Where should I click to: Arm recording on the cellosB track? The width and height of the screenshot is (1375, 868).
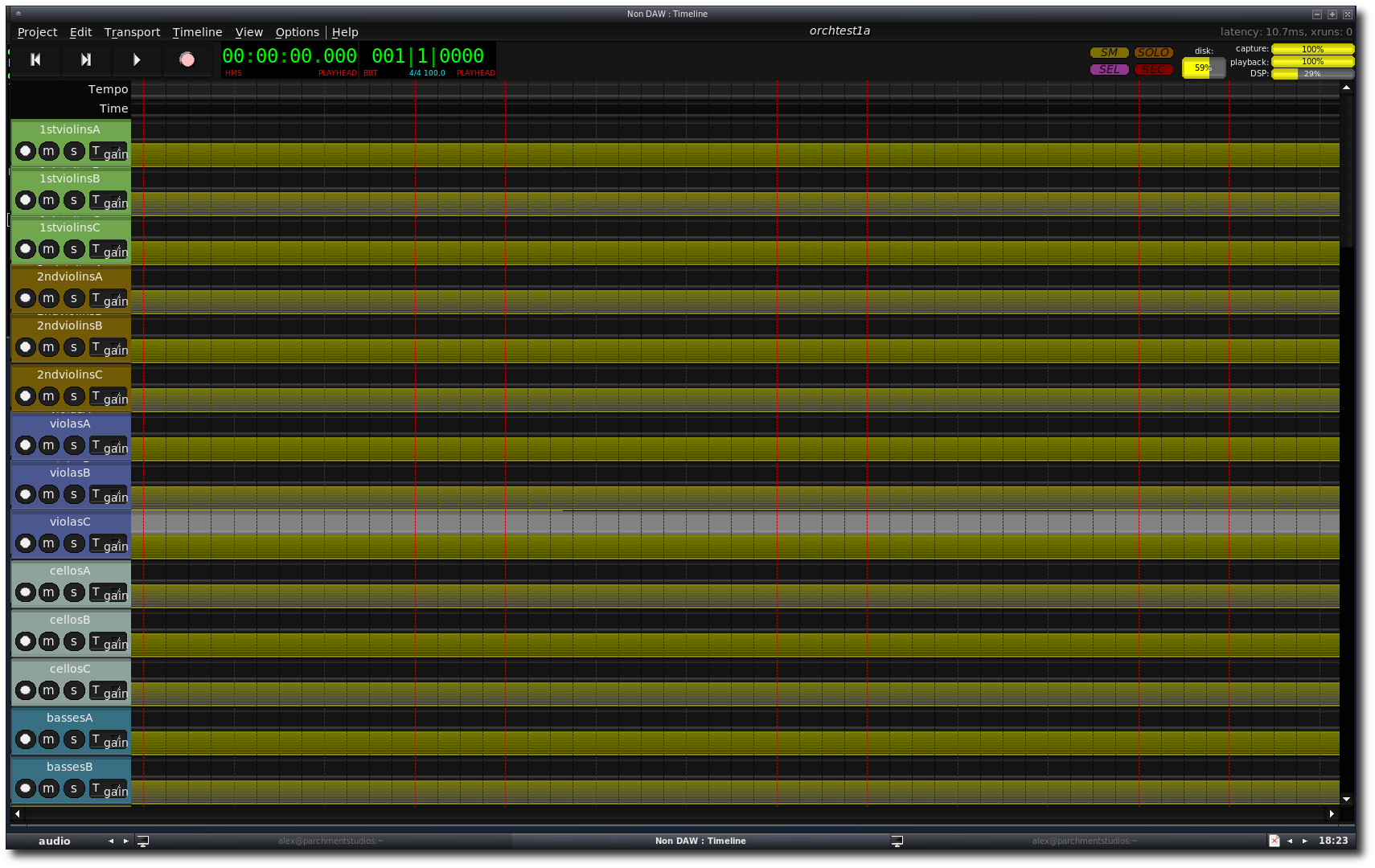pos(26,641)
